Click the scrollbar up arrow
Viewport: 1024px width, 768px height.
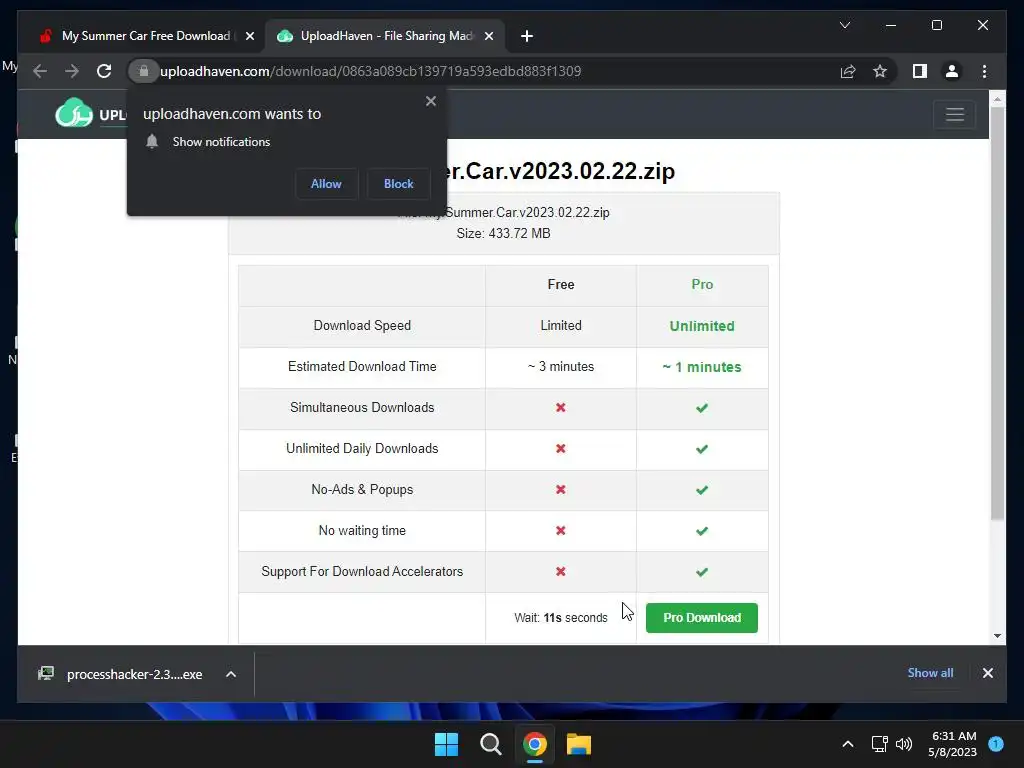pos(997,99)
